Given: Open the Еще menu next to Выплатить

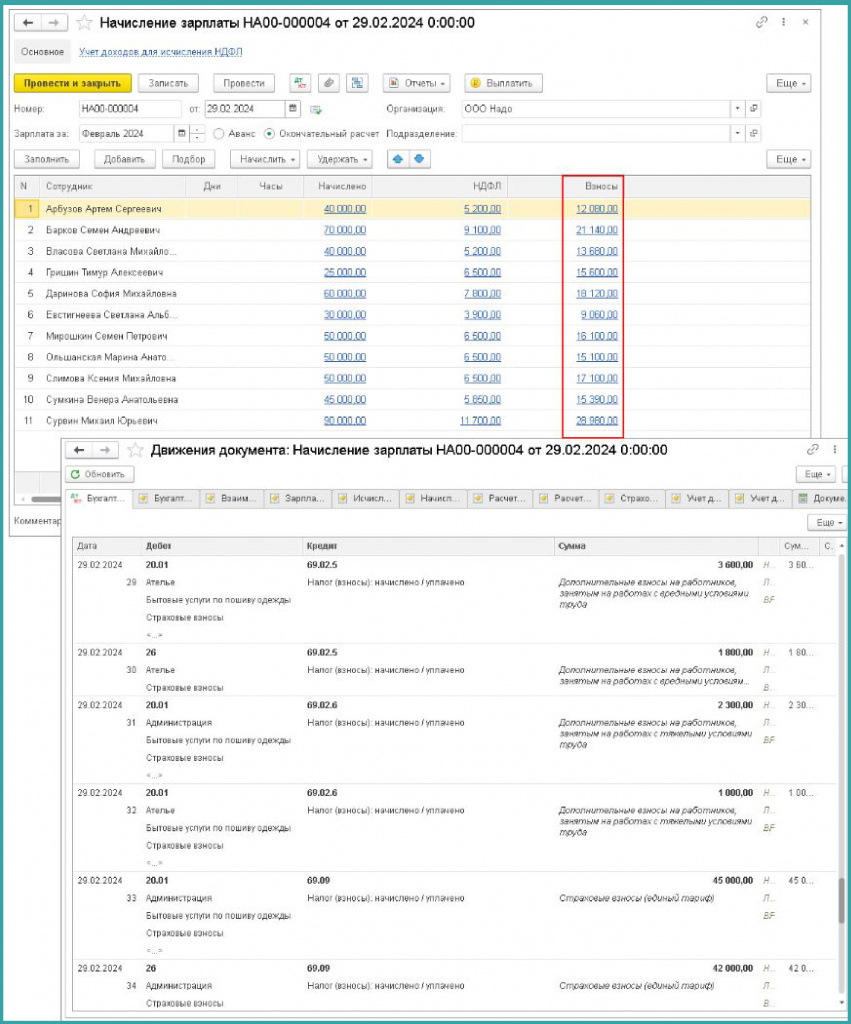Looking at the screenshot, I should pyautogui.click(x=788, y=83).
